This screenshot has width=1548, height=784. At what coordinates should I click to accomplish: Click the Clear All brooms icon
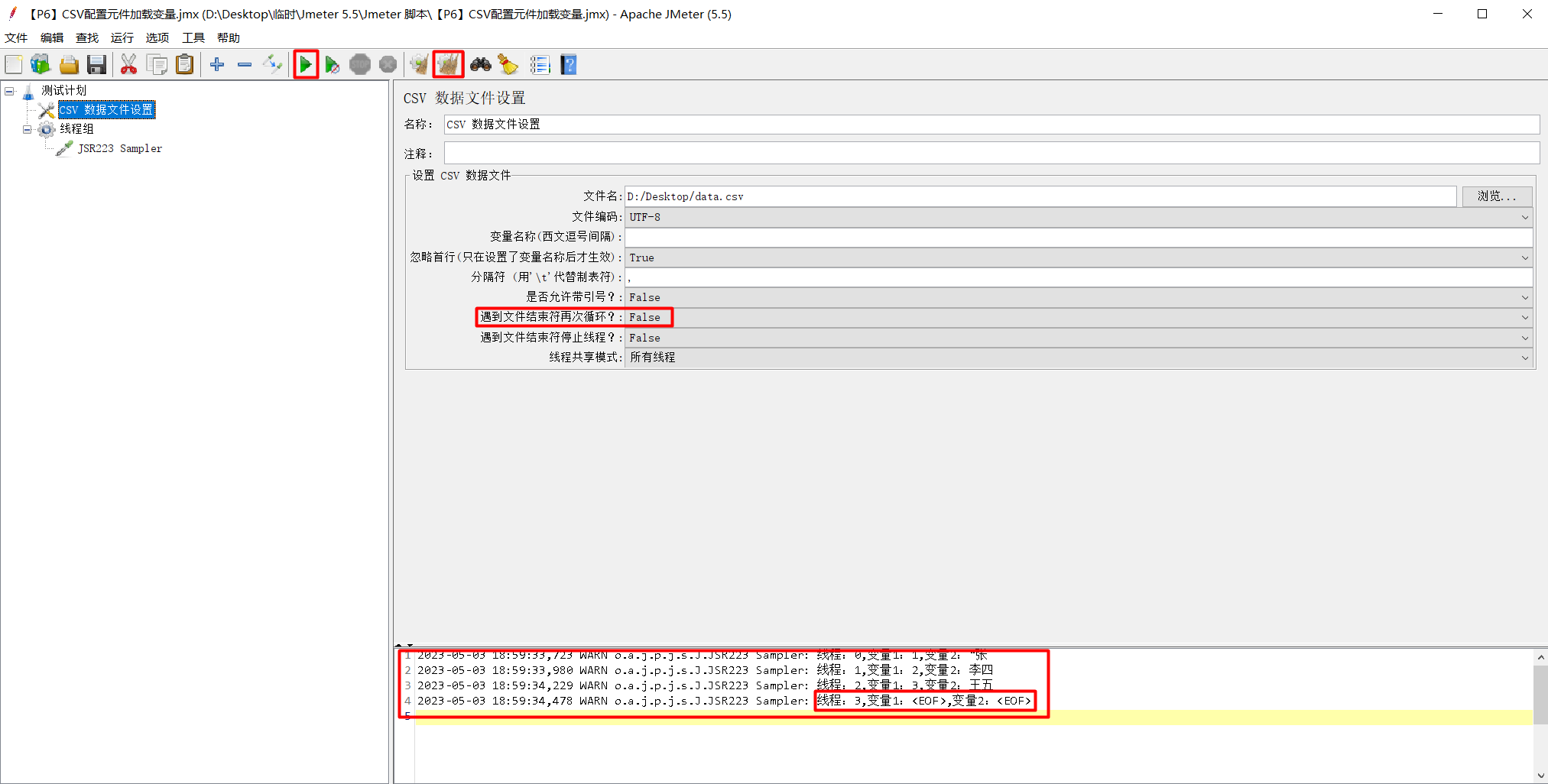tap(448, 65)
